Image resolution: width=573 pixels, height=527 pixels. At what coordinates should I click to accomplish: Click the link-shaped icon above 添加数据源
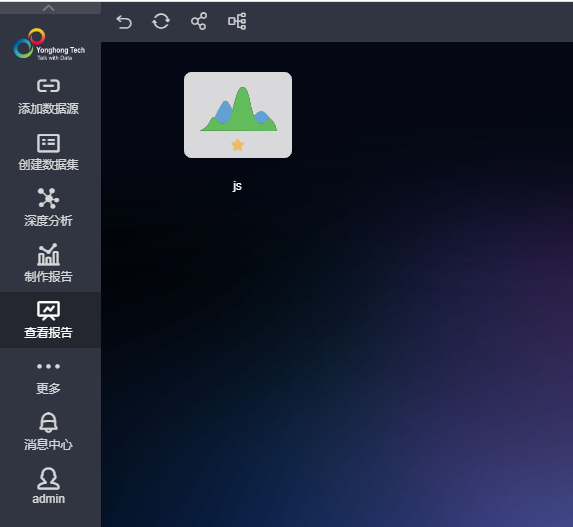tap(48, 86)
